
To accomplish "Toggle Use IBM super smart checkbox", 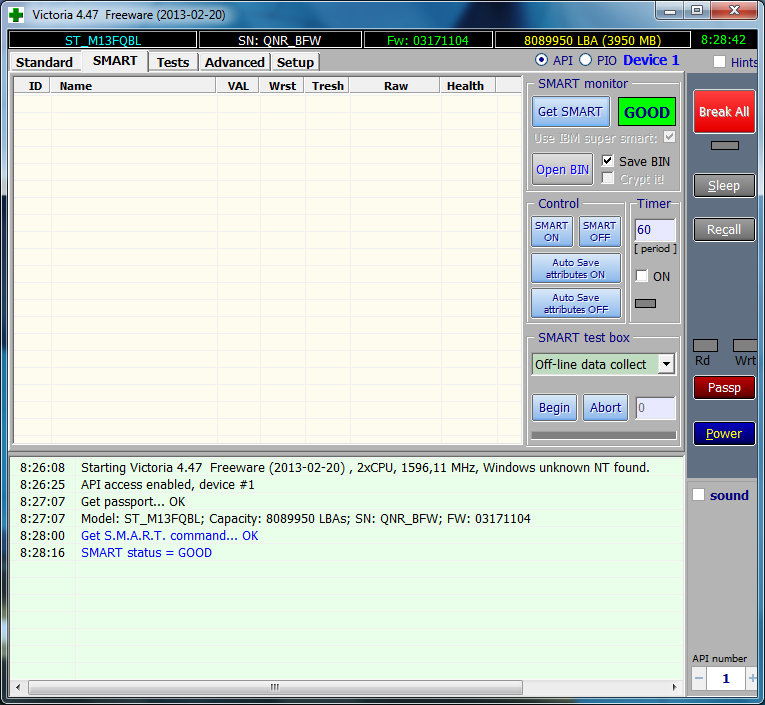I will [669, 137].
